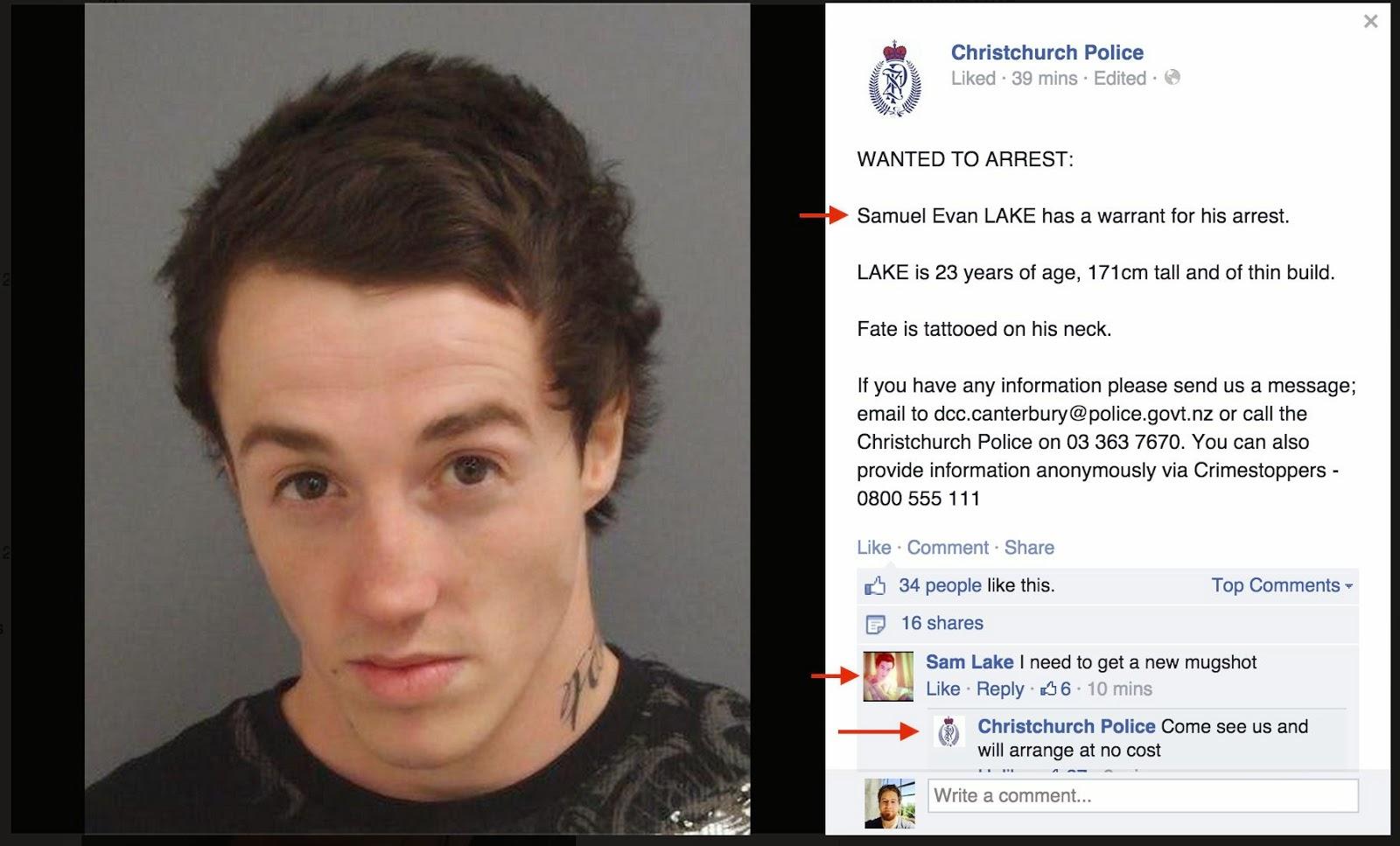Click your profile picture beside comment box
Viewport: 1400px width, 846px height.
coord(889,803)
